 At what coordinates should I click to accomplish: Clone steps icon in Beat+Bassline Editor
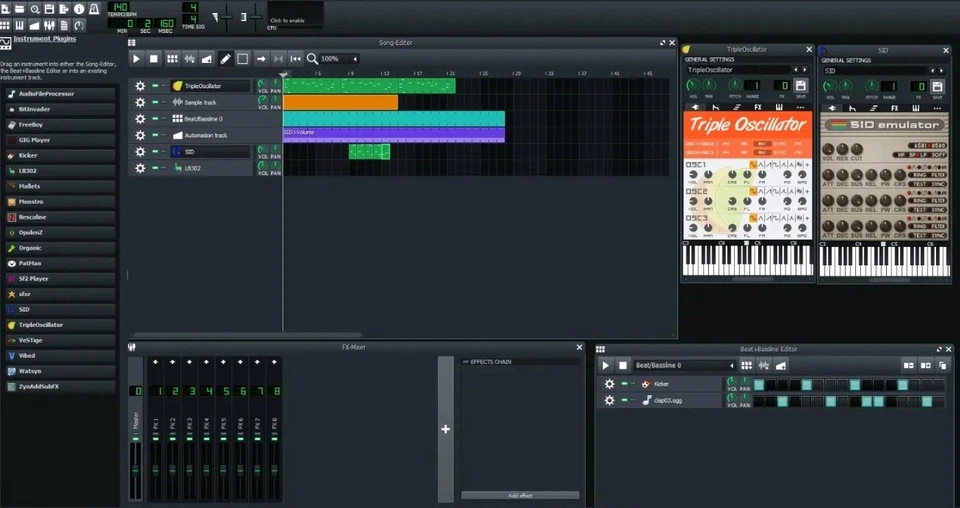943,365
